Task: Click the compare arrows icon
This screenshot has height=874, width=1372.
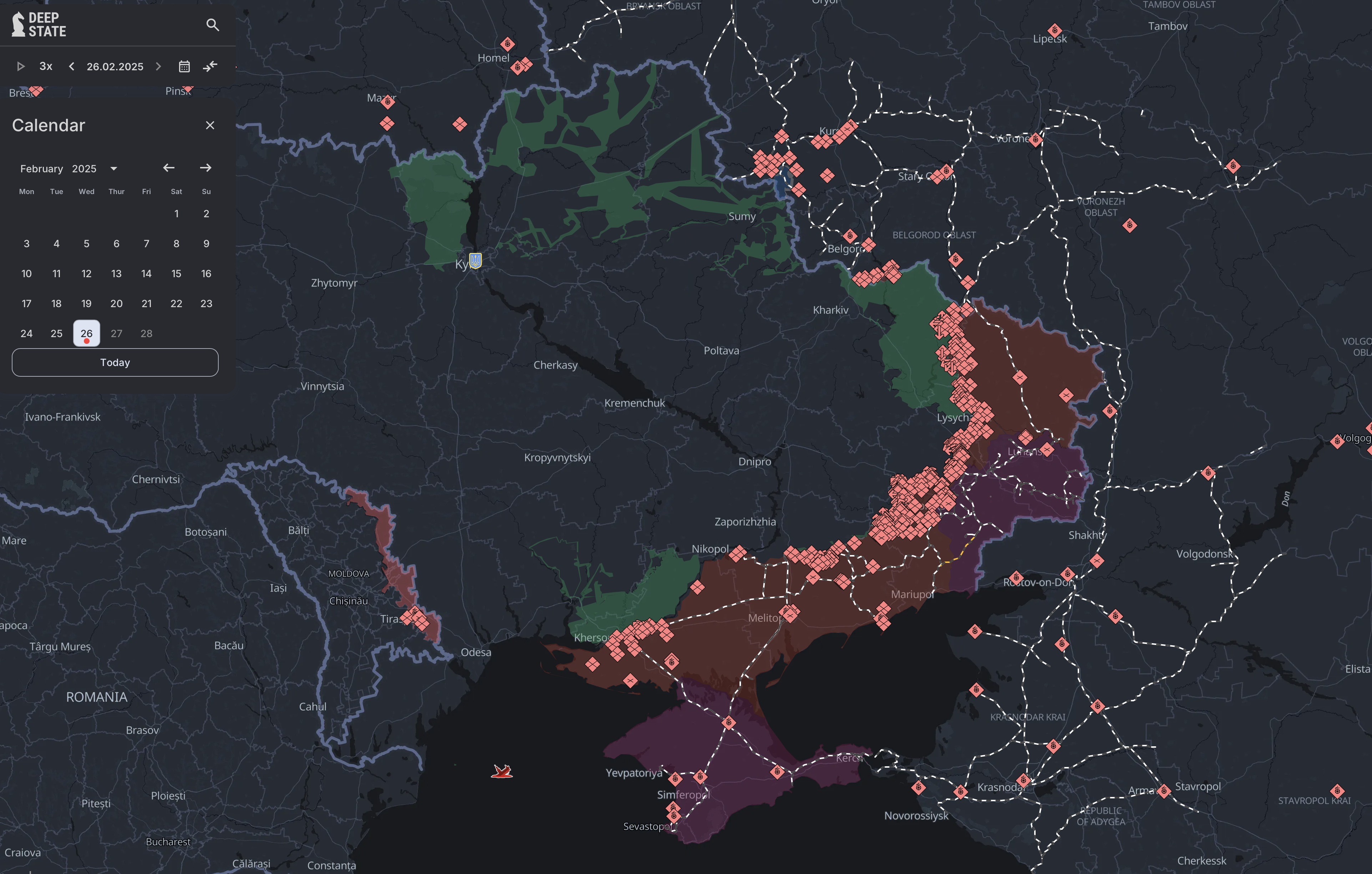Action: 210,67
